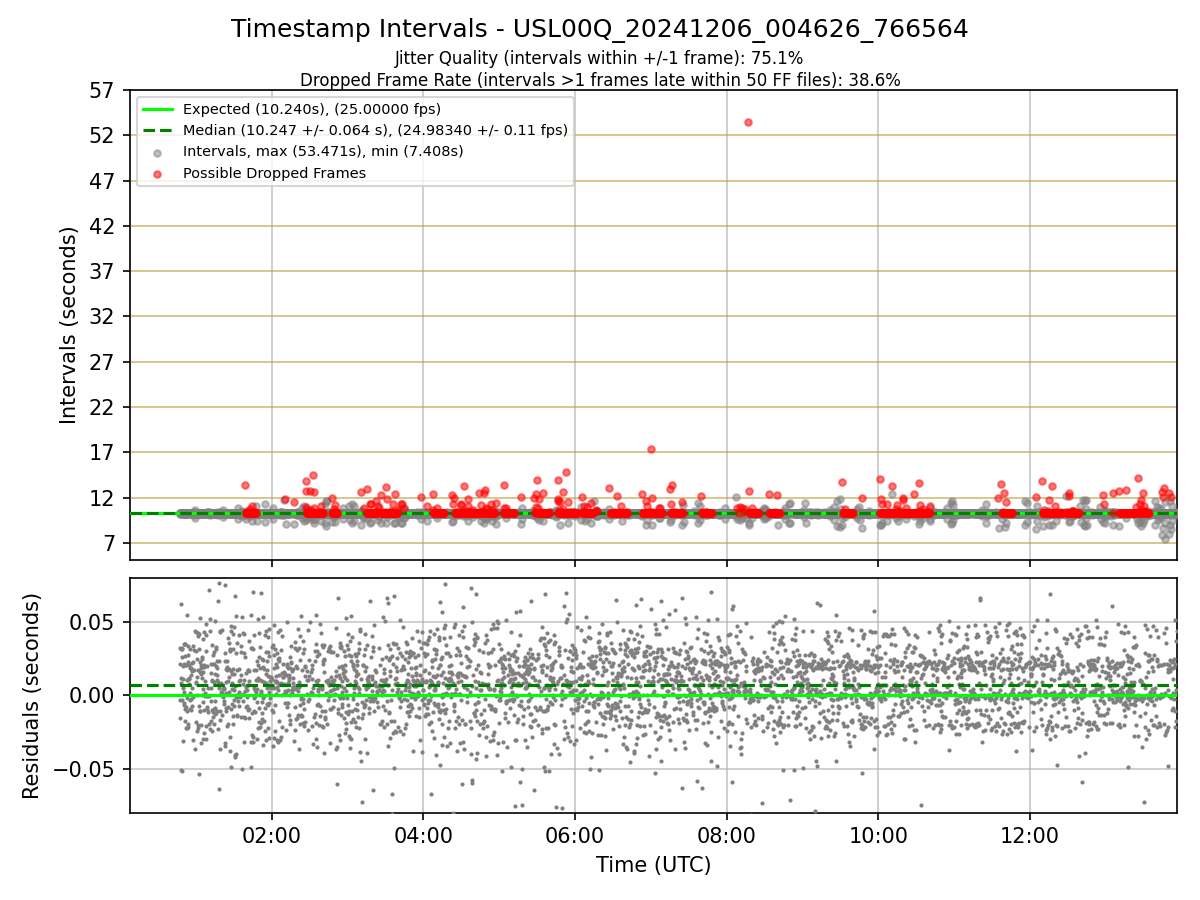1200x900 pixels.
Task: Click the x-axis tick label '06:00'
Action: pyautogui.click(x=574, y=836)
